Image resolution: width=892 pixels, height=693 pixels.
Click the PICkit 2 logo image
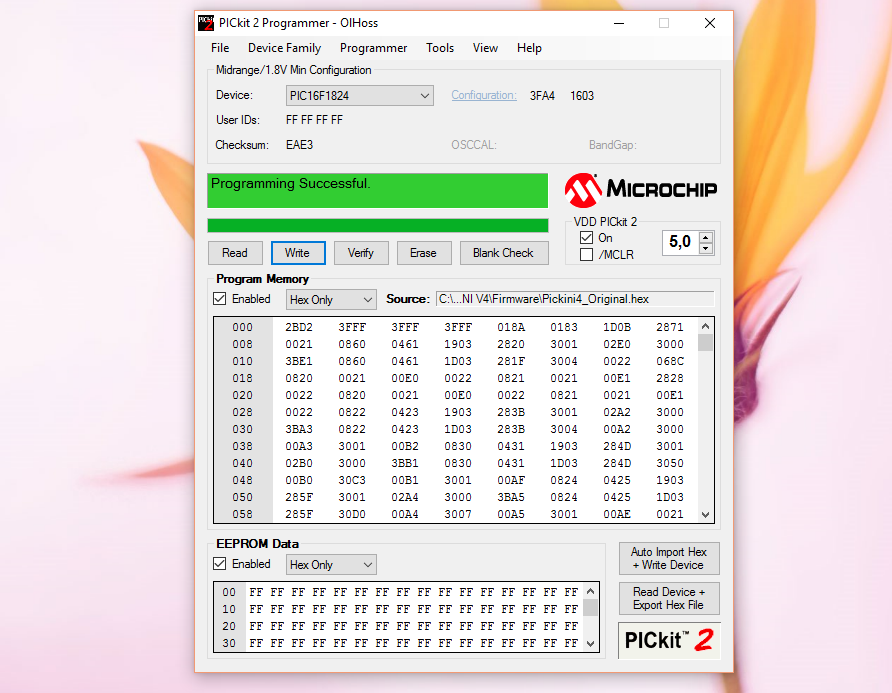click(669, 640)
